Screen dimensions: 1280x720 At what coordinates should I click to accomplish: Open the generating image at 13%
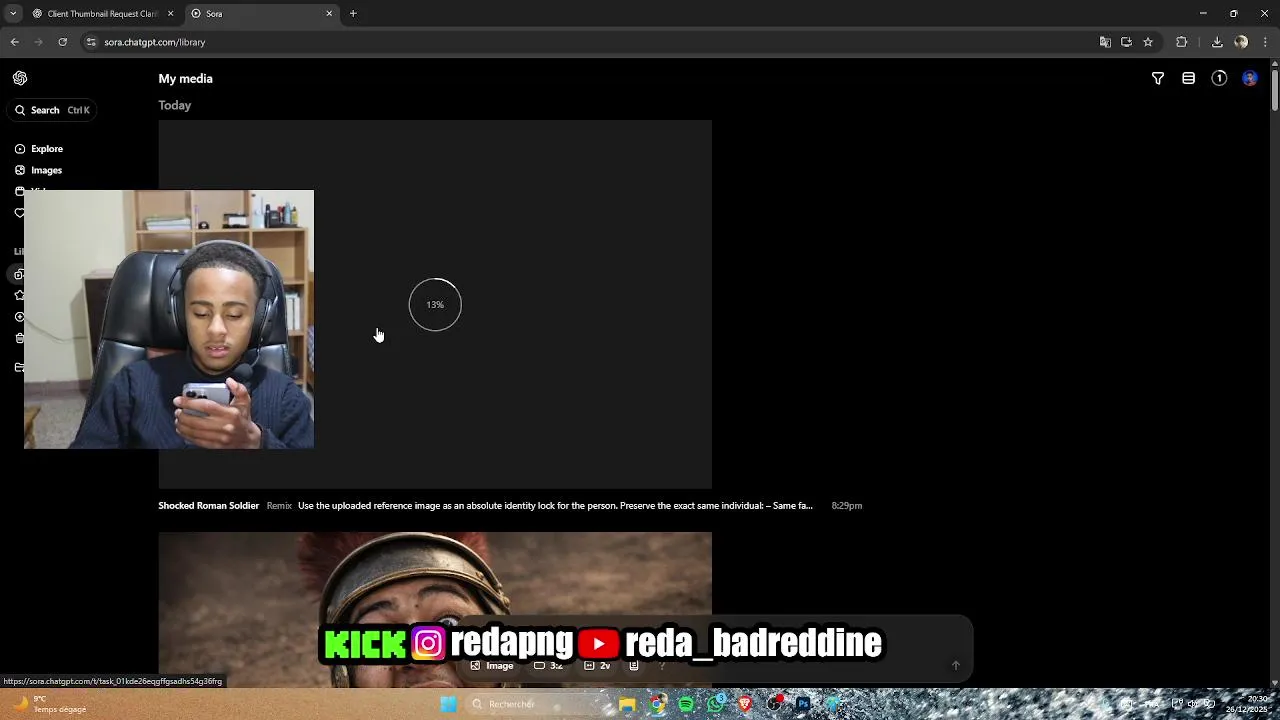pyautogui.click(x=435, y=304)
